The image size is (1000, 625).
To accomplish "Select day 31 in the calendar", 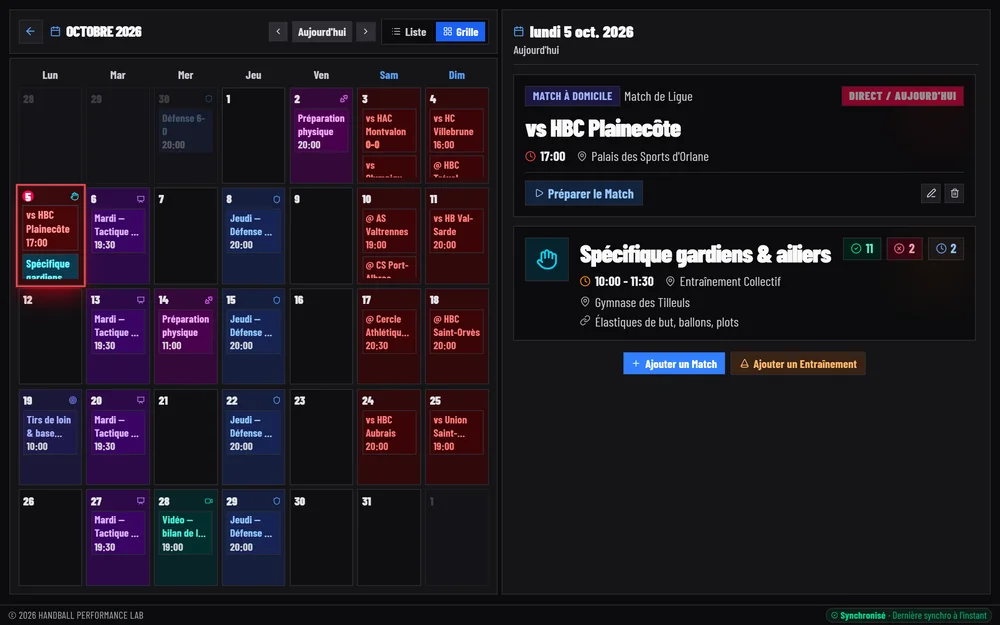I will pos(388,538).
